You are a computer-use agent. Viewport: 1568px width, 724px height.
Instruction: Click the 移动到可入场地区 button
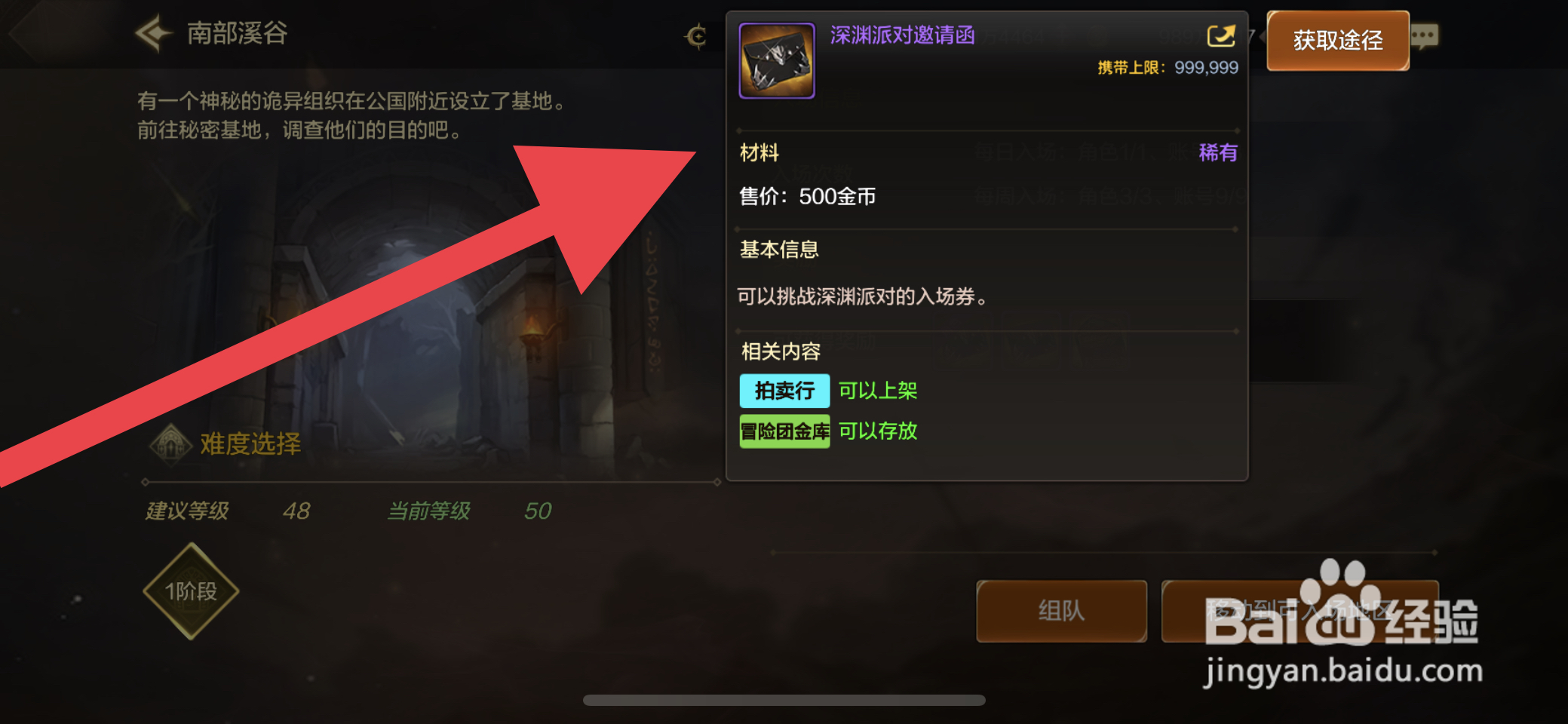click(1300, 611)
